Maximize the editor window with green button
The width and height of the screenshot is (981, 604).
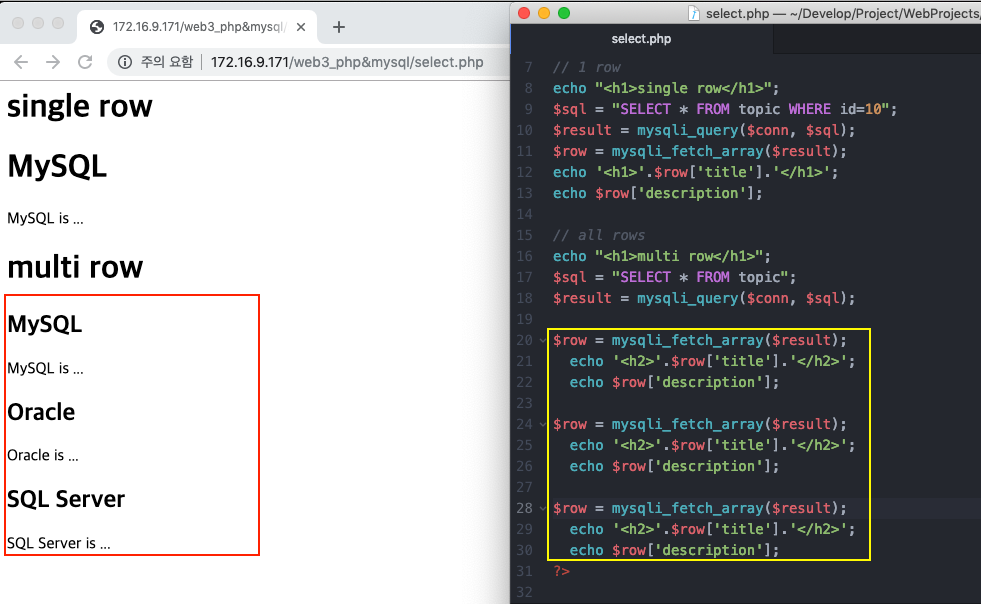pos(564,13)
